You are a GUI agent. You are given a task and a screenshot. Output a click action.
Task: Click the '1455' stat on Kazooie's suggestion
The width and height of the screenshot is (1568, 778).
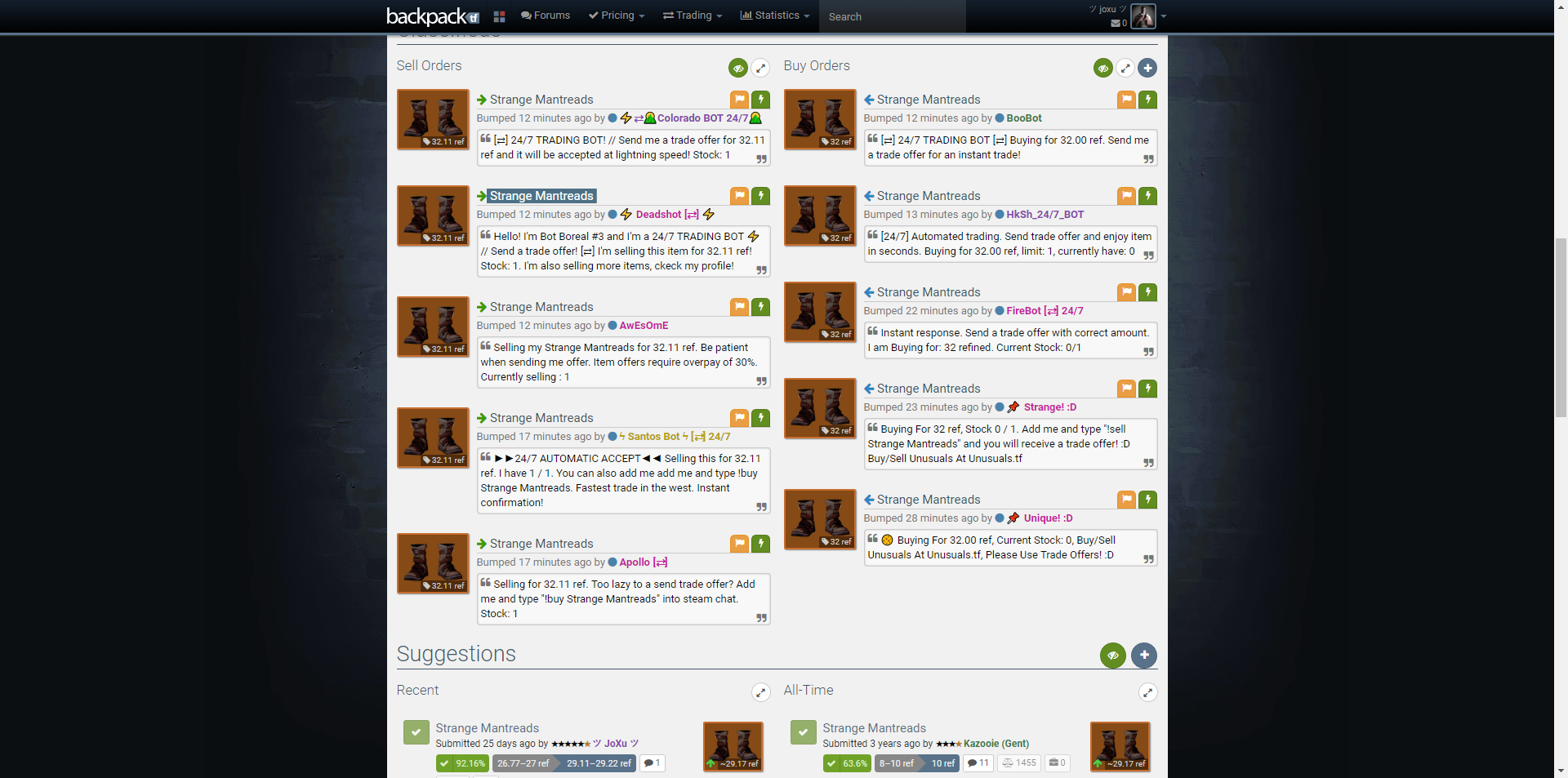(1019, 763)
